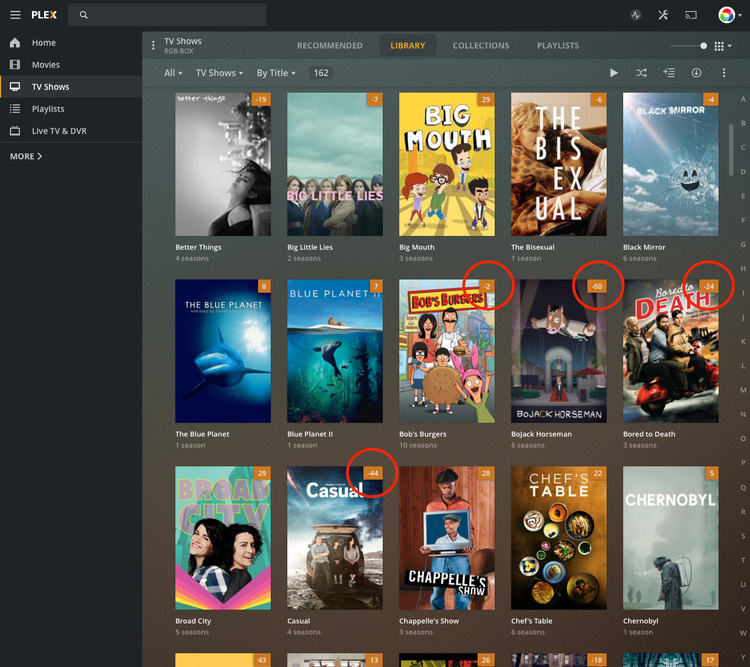The width and height of the screenshot is (750, 667).
Task: Open the All filter dropdown
Action: tap(173, 73)
